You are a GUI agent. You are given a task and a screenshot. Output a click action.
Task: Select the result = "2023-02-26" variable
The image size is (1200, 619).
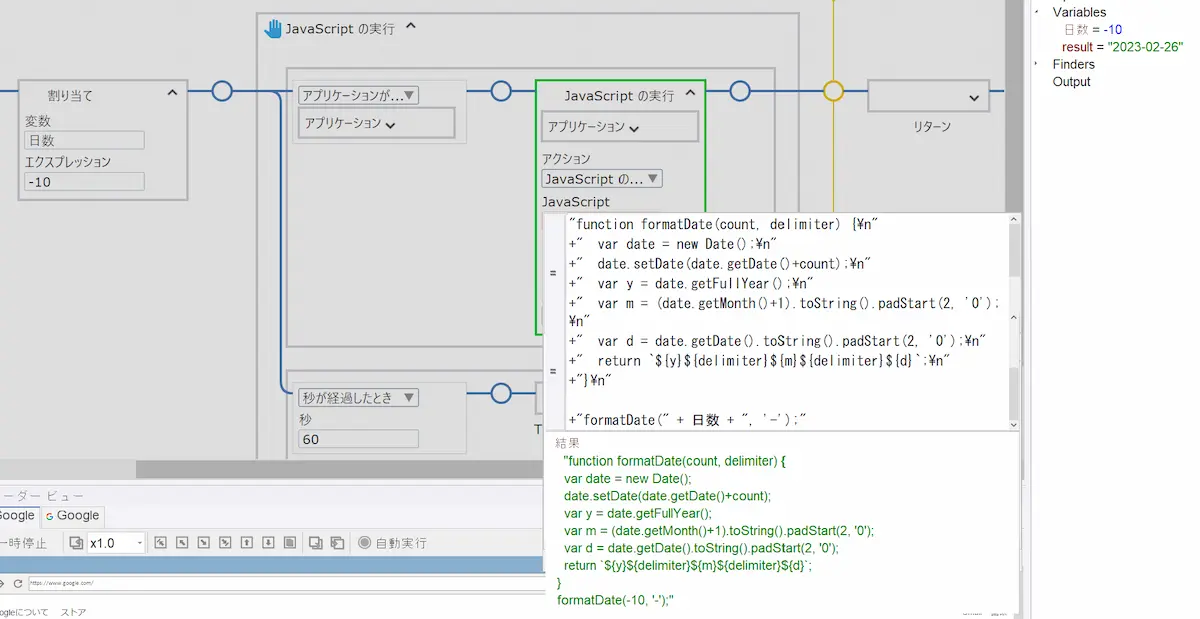click(x=1124, y=47)
